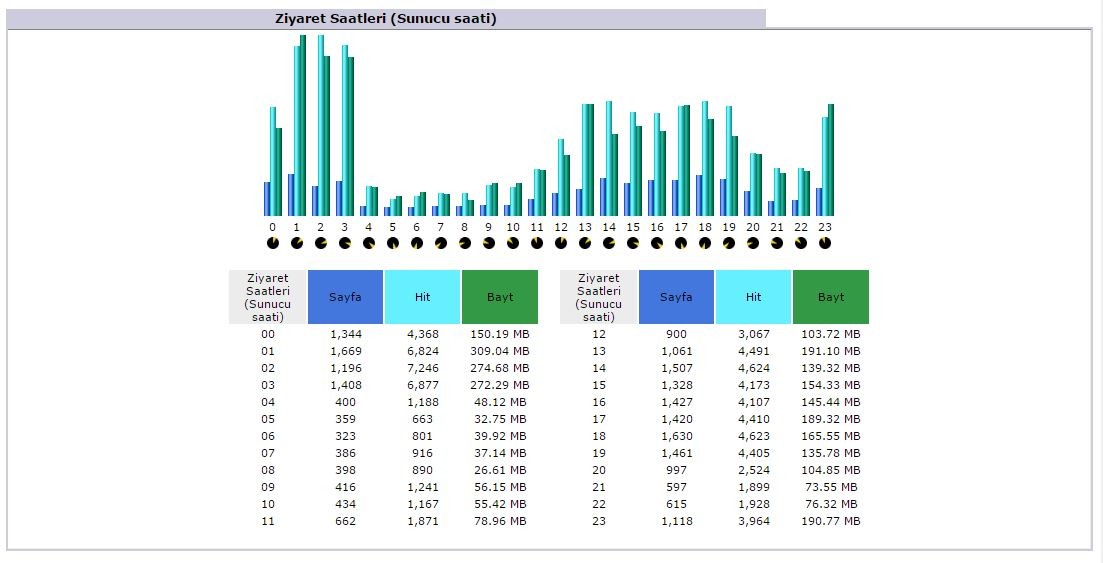This screenshot has height=563, width=1103.
Task: Click the clock icon below hour 17
Action: pos(680,243)
